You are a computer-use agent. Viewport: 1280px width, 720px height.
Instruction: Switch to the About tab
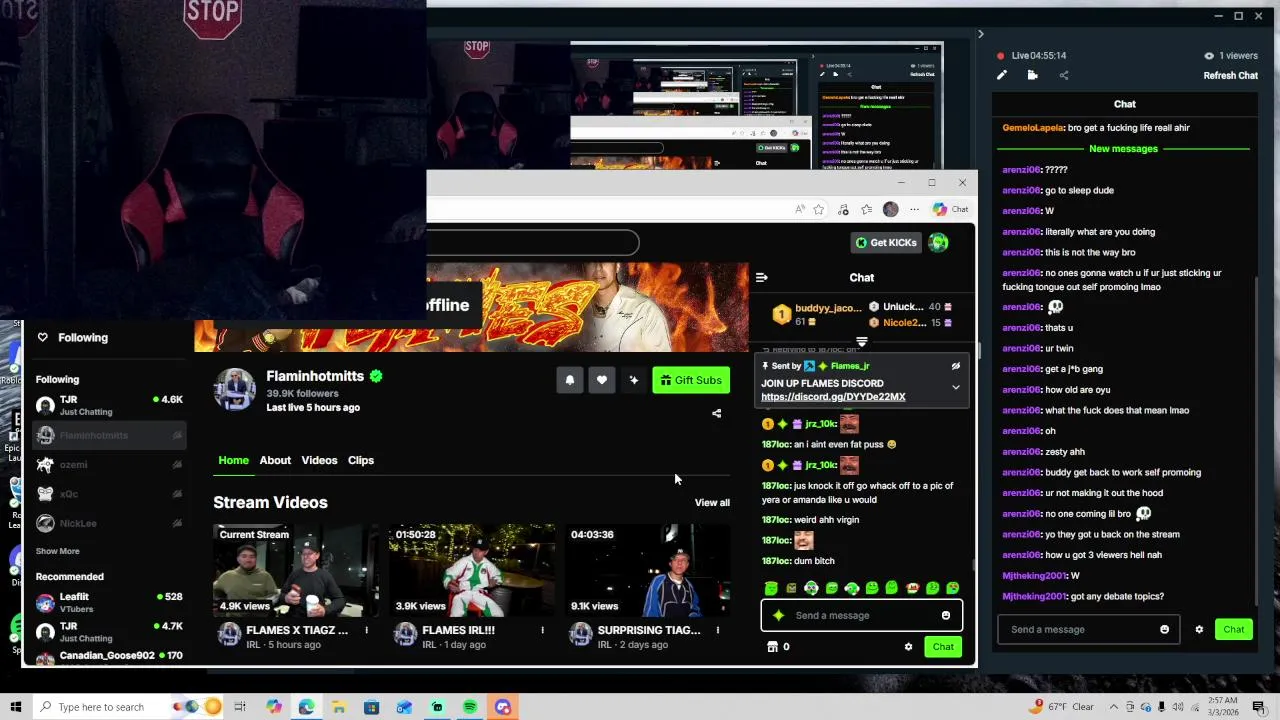click(275, 460)
